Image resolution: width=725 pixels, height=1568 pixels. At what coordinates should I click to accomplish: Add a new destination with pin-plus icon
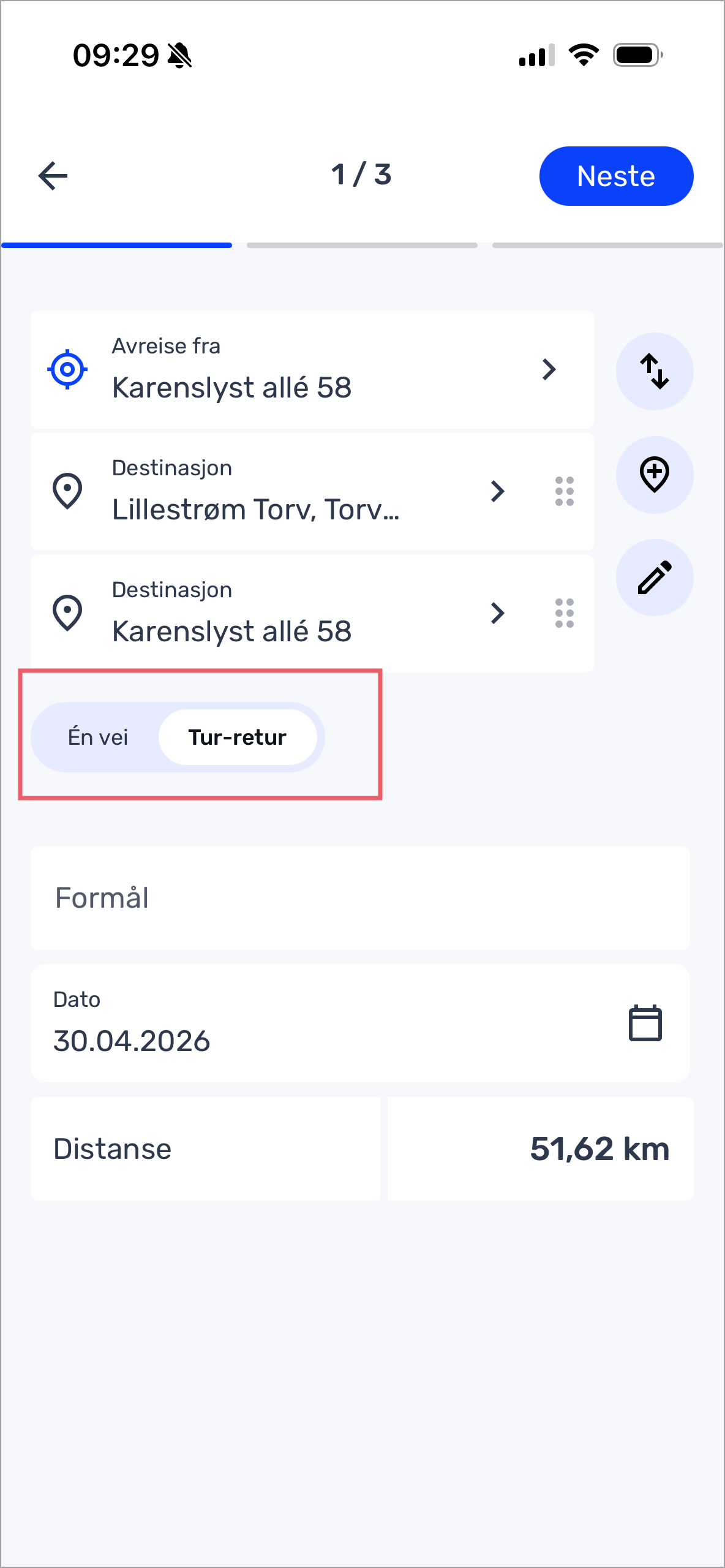click(x=655, y=475)
